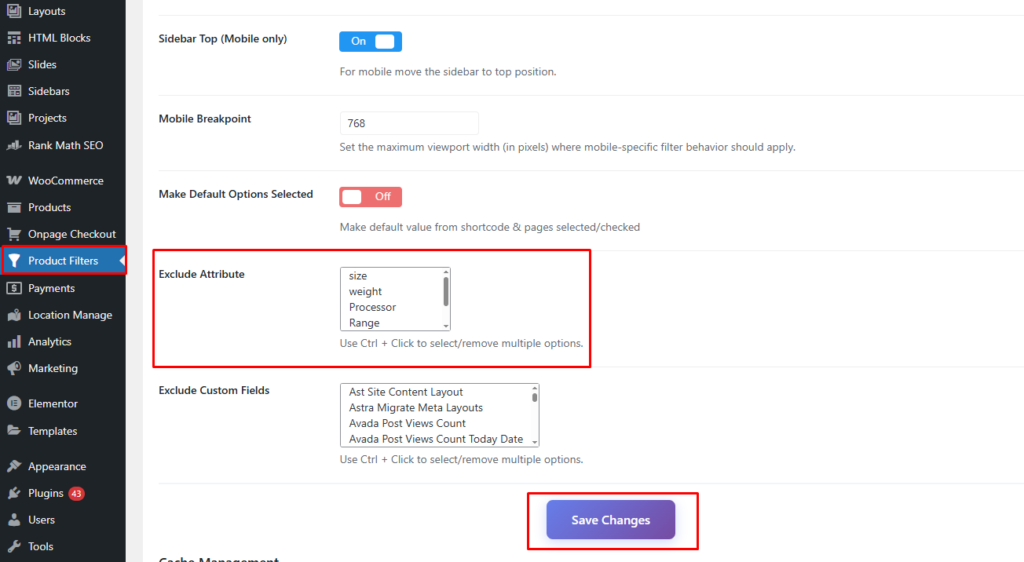
Task: Select 'Ast Site Content Layout' custom field
Action: click(406, 392)
